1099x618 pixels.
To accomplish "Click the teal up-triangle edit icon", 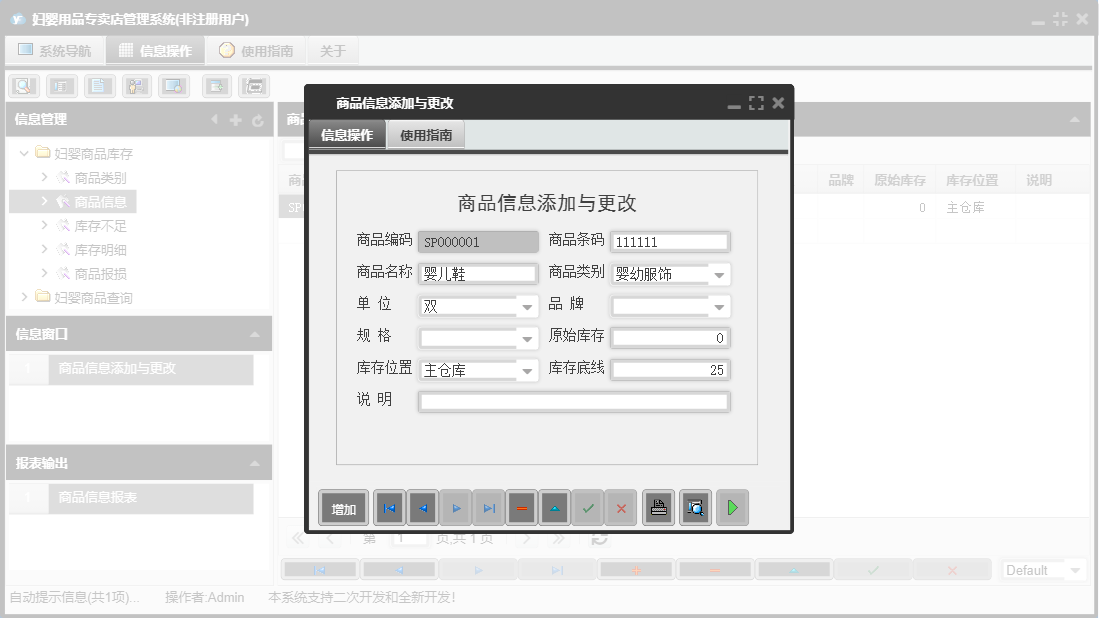I will click(555, 509).
